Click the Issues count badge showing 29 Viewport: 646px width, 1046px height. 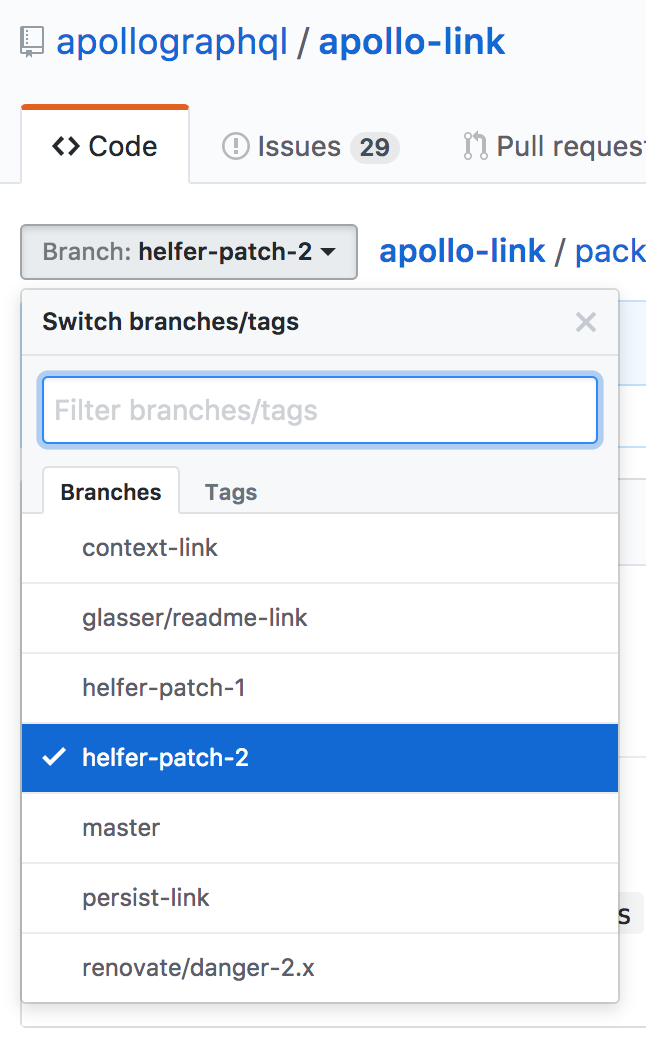(x=376, y=146)
